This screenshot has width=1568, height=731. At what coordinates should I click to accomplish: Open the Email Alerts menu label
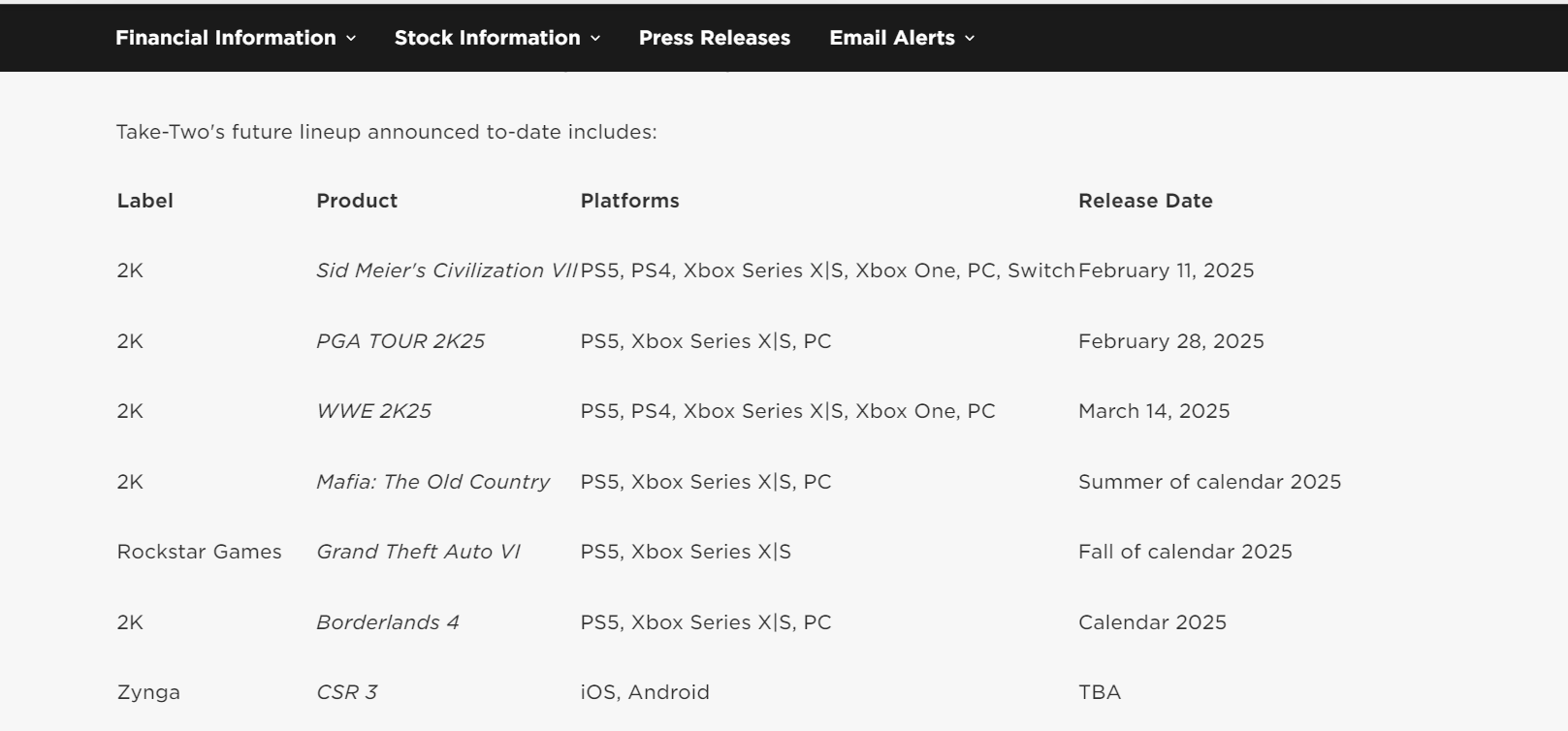[891, 38]
